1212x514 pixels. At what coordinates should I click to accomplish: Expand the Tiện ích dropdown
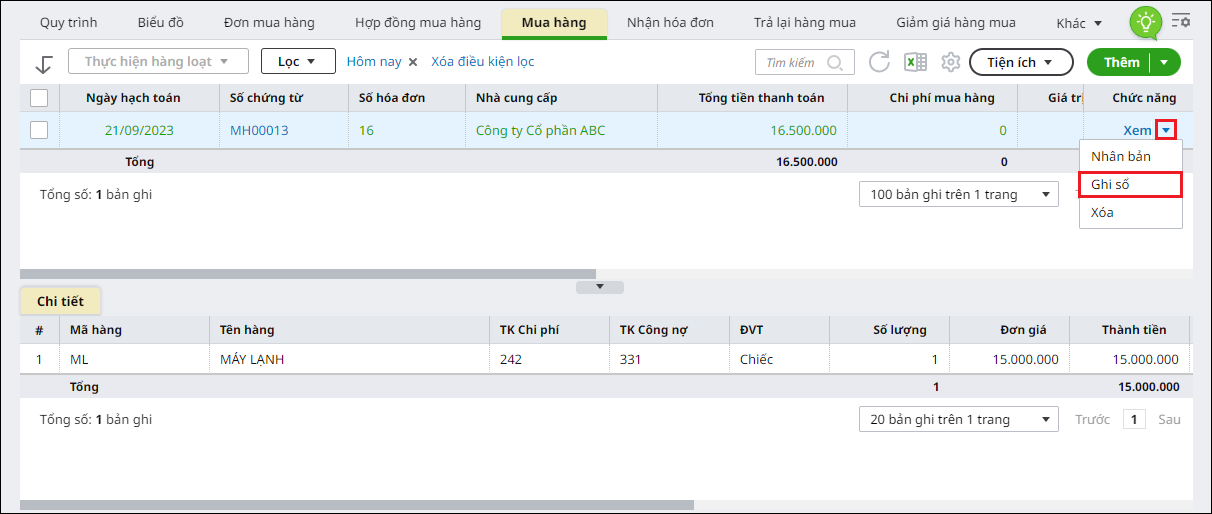click(x=1020, y=62)
